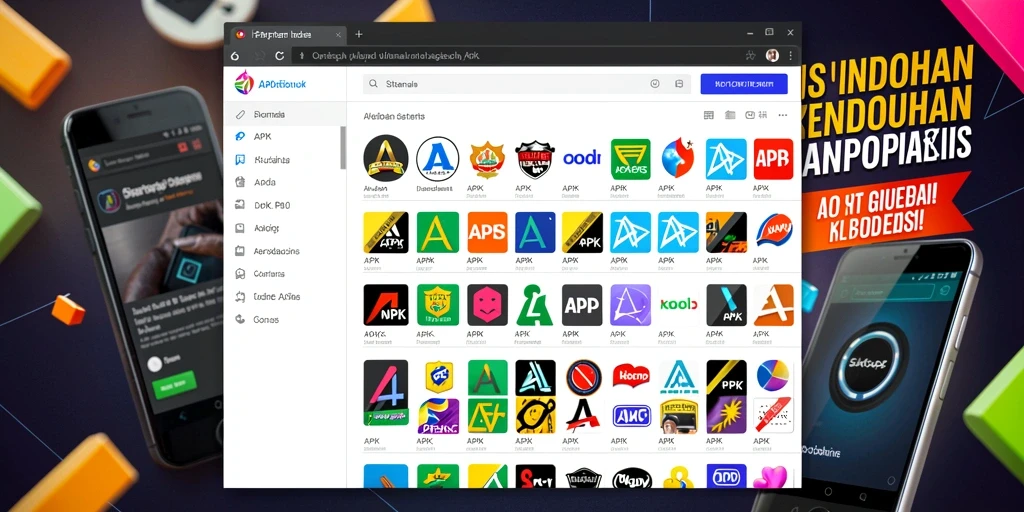Open the black 'NPK' red arrow app
Image resolution: width=1024 pixels, height=512 pixels.
(x=385, y=305)
